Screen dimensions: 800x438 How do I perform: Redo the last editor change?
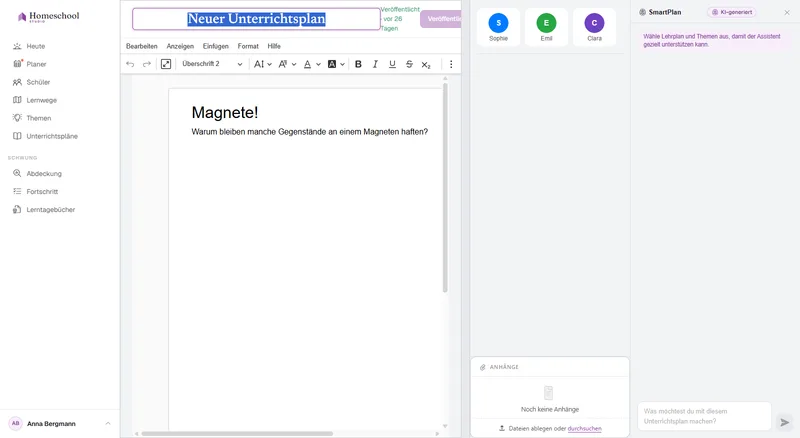(x=146, y=64)
